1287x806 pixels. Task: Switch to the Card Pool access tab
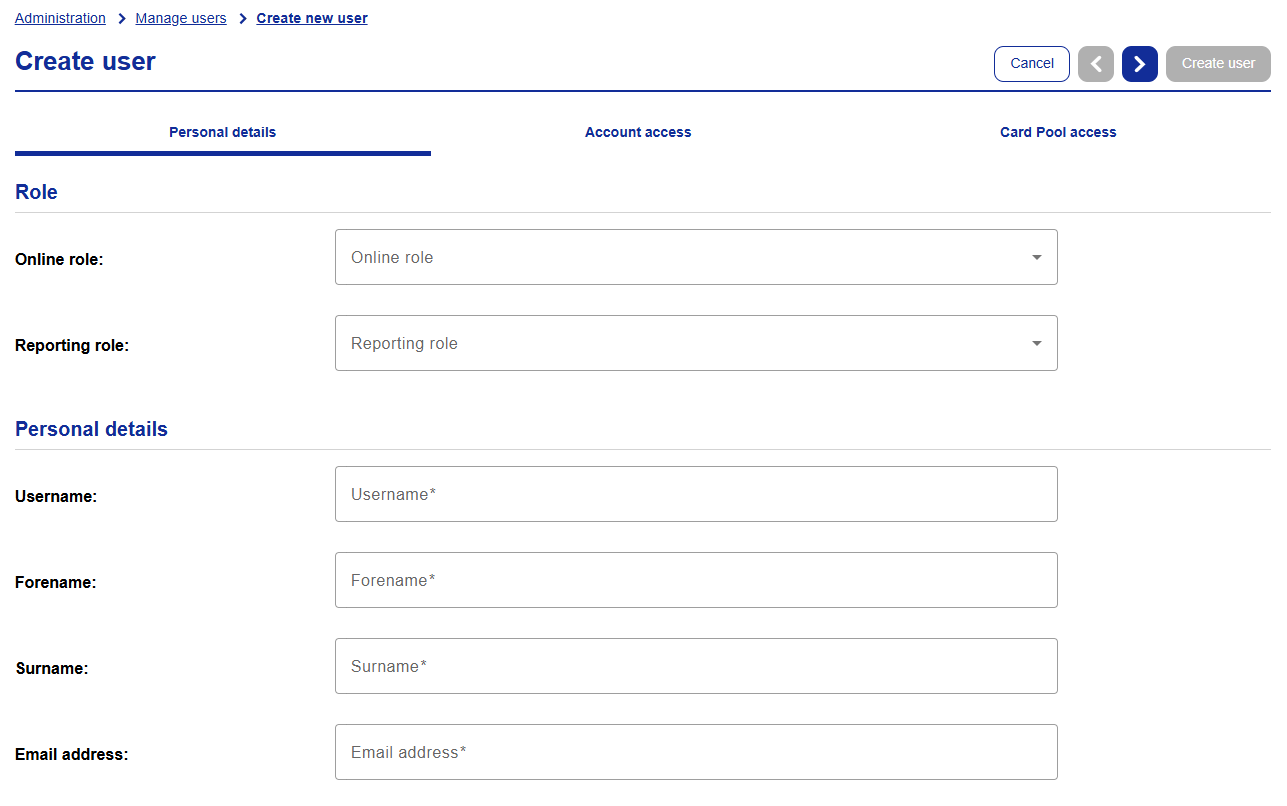pyautogui.click(x=1058, y=133)
